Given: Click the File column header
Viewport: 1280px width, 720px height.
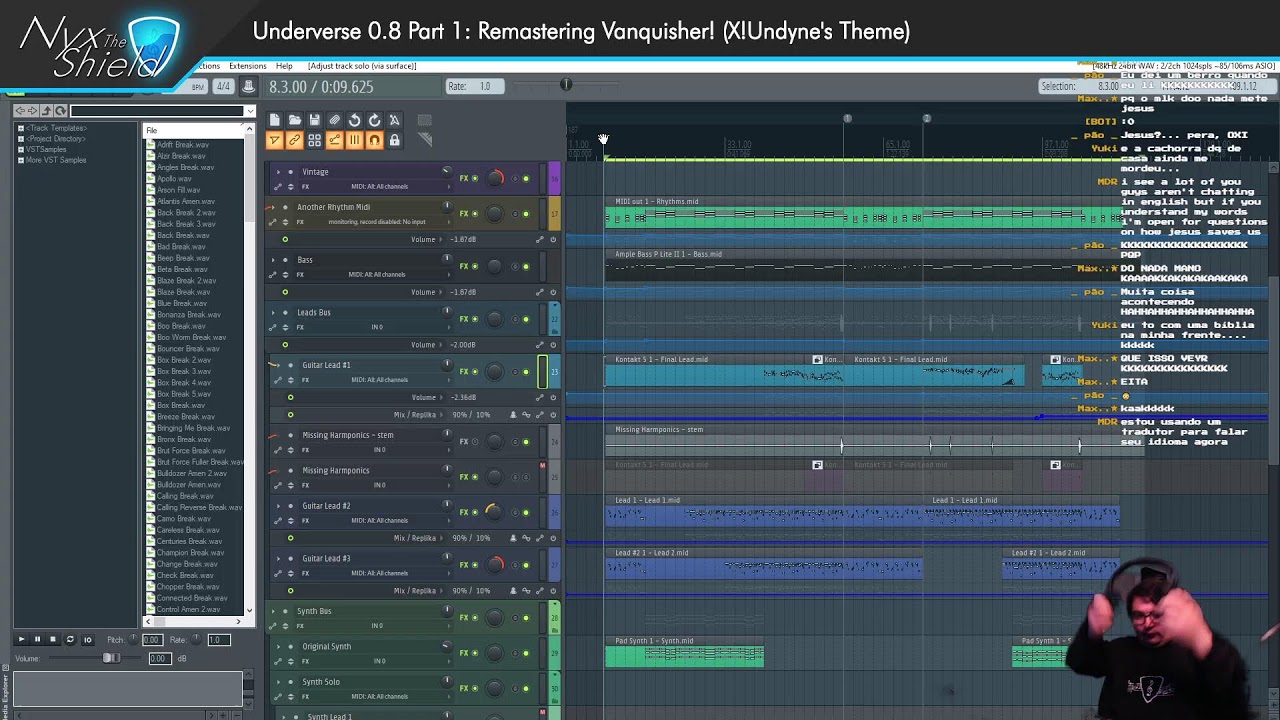Looking at the screenshot, I should [193, 130].
